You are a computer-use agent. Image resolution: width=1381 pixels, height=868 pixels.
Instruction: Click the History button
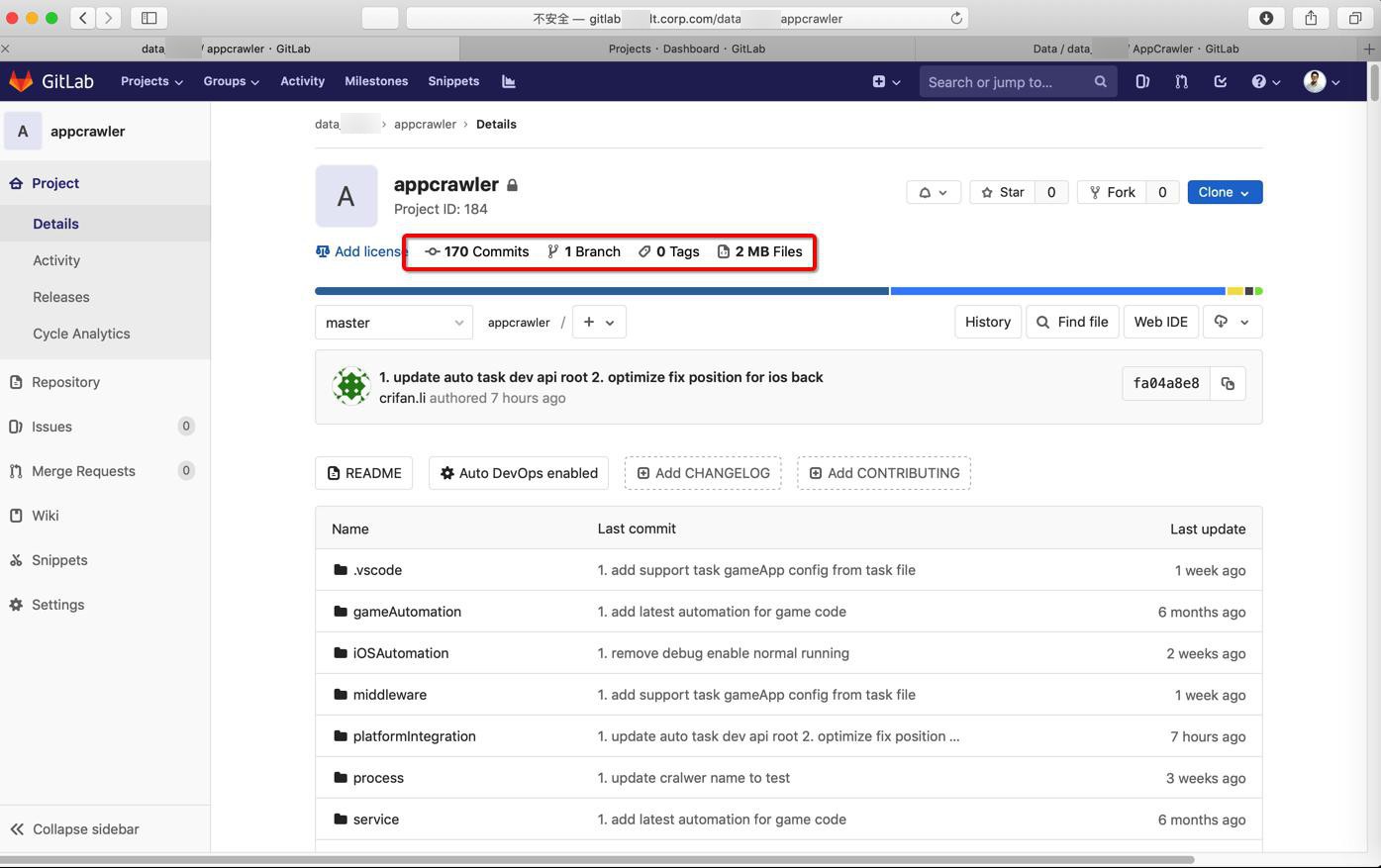pyautogui.click(x=988, y=322)
